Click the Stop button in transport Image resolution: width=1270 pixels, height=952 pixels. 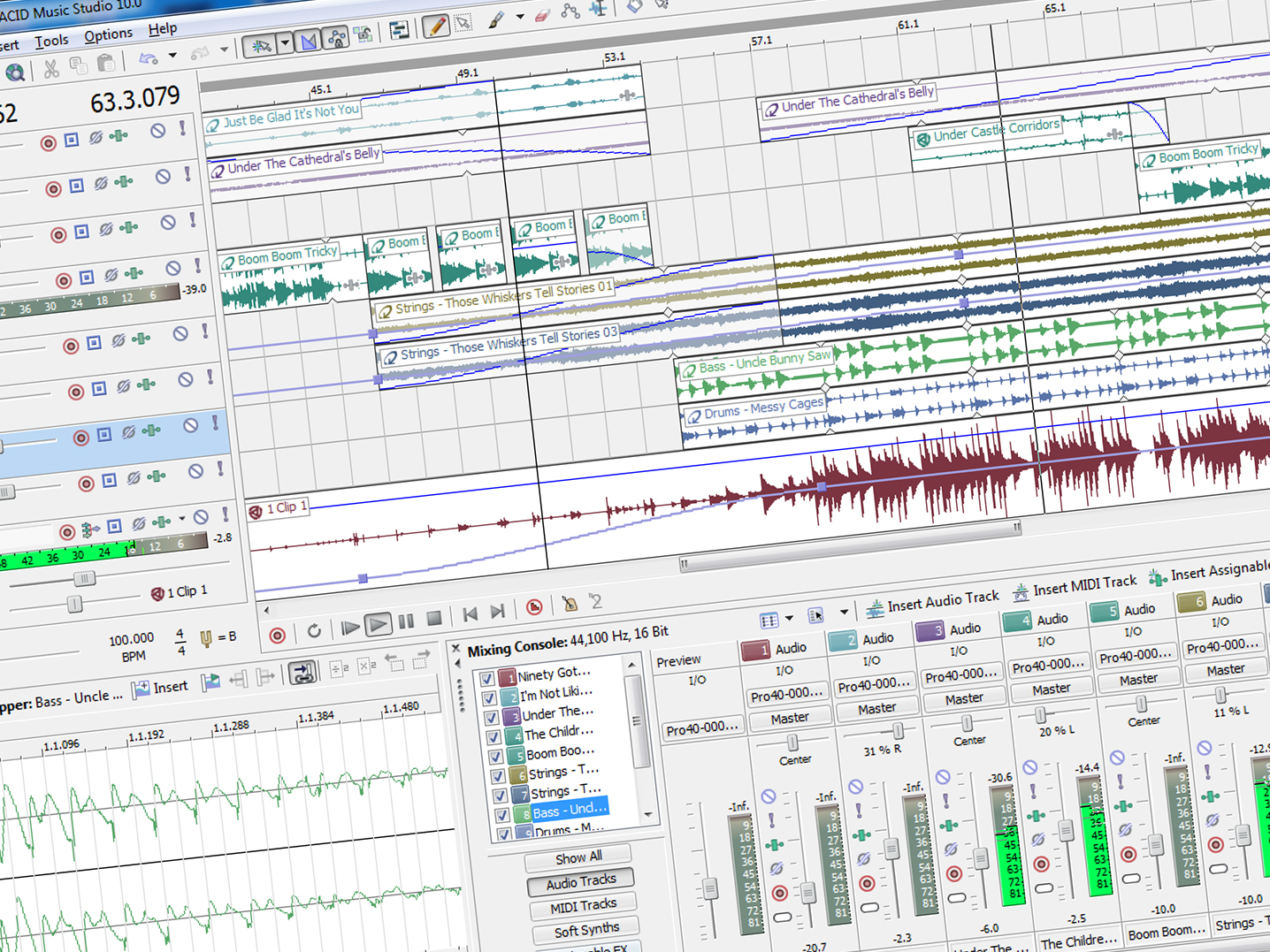[x=433, y=619]
